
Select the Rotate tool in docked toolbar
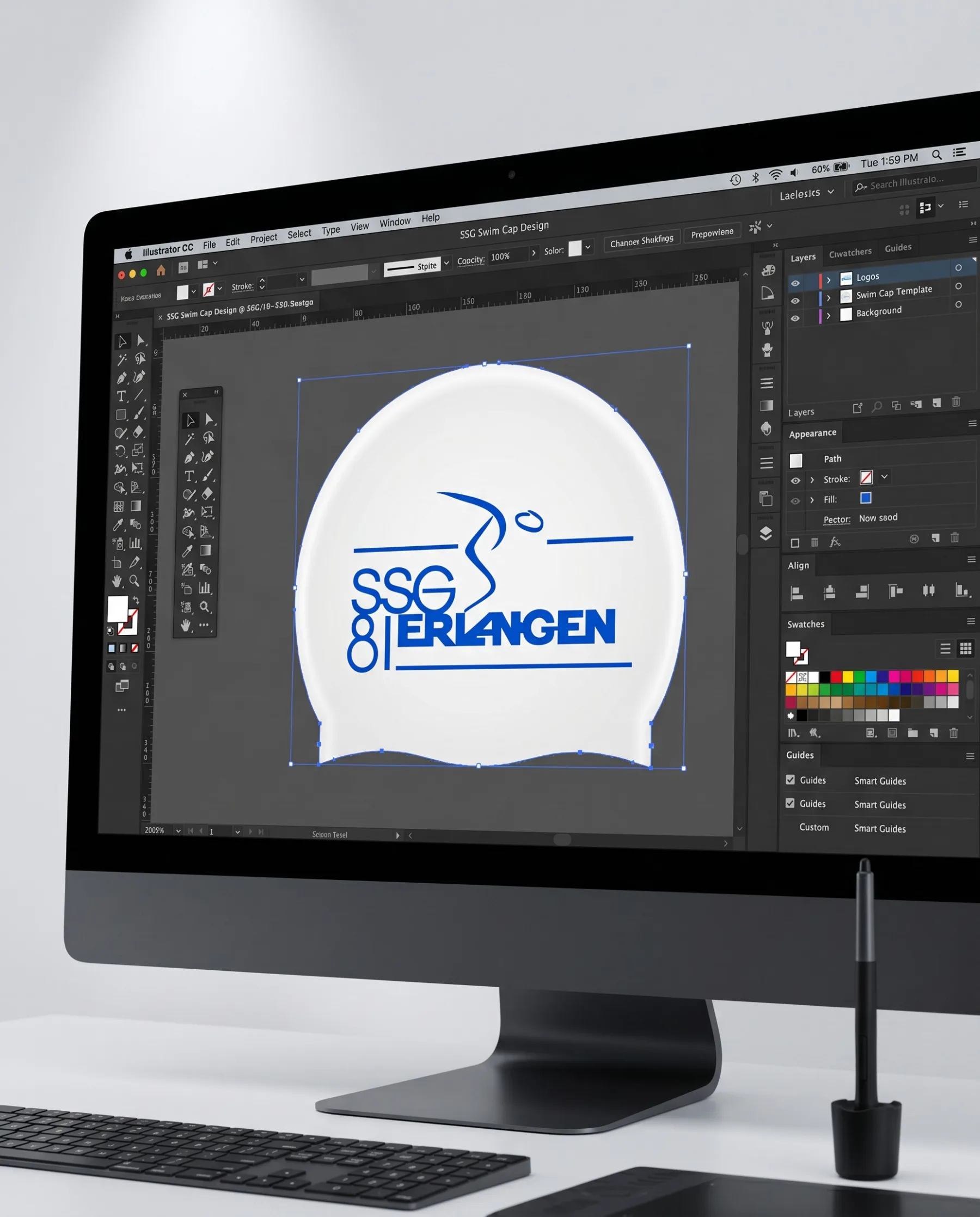pos(120,451)
